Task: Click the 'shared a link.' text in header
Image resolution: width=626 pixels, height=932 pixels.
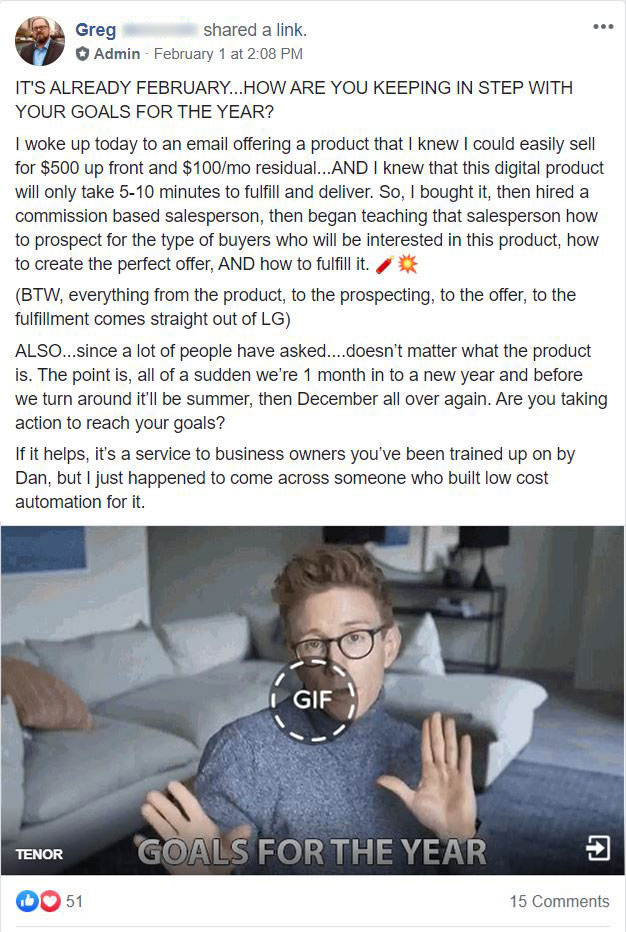Action: point(255,30)
